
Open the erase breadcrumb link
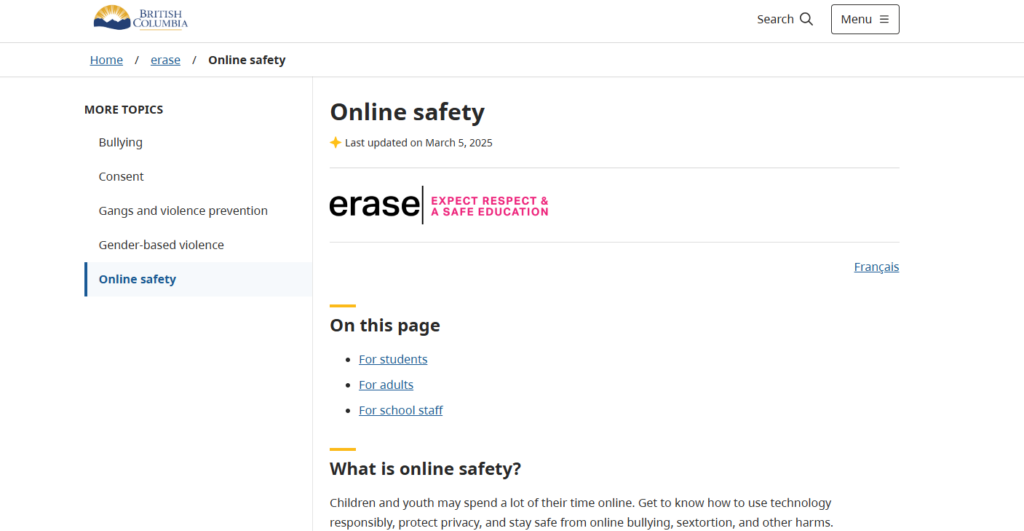pos(165,59)
